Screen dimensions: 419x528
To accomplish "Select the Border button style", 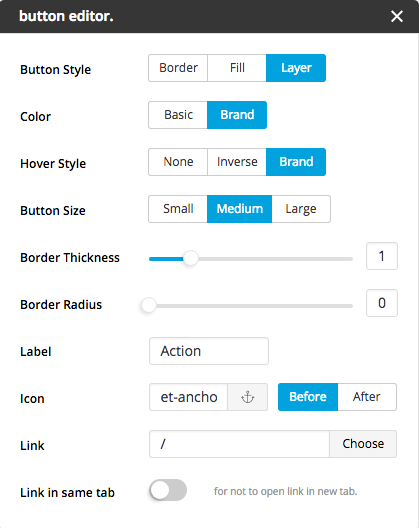I will [178, 68].
